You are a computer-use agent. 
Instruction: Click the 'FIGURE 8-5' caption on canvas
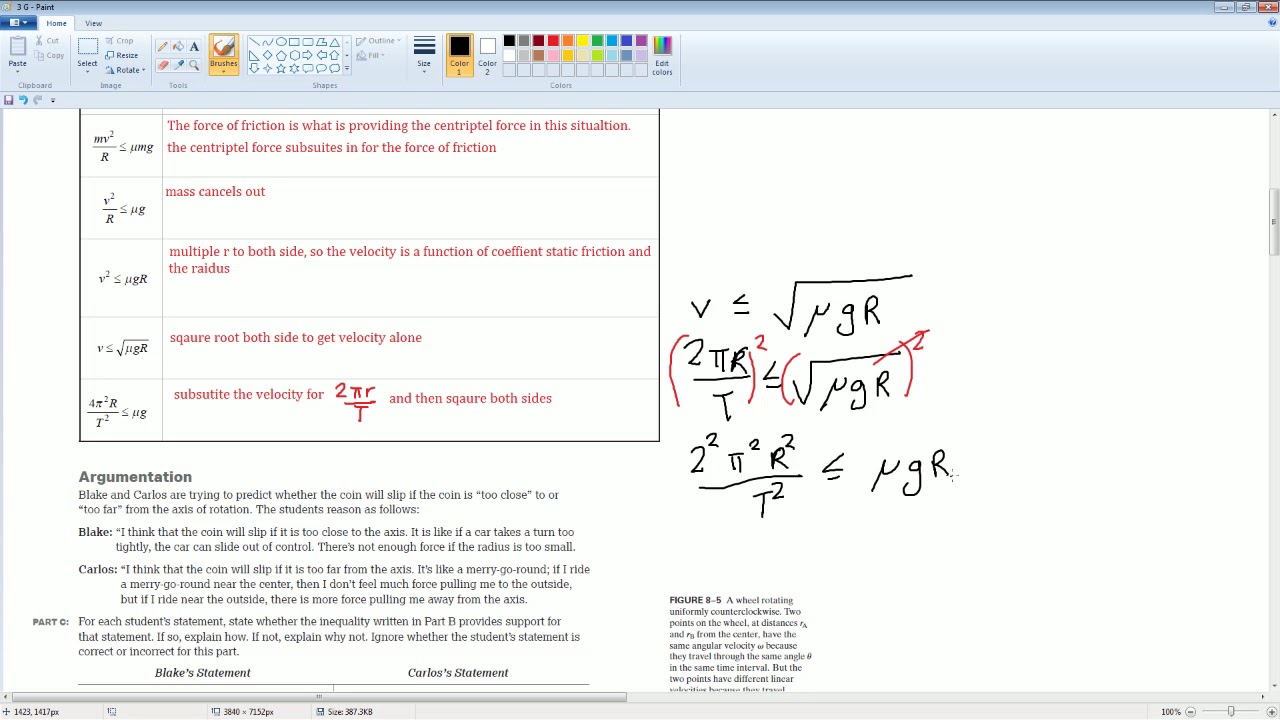tap(695, 600)
